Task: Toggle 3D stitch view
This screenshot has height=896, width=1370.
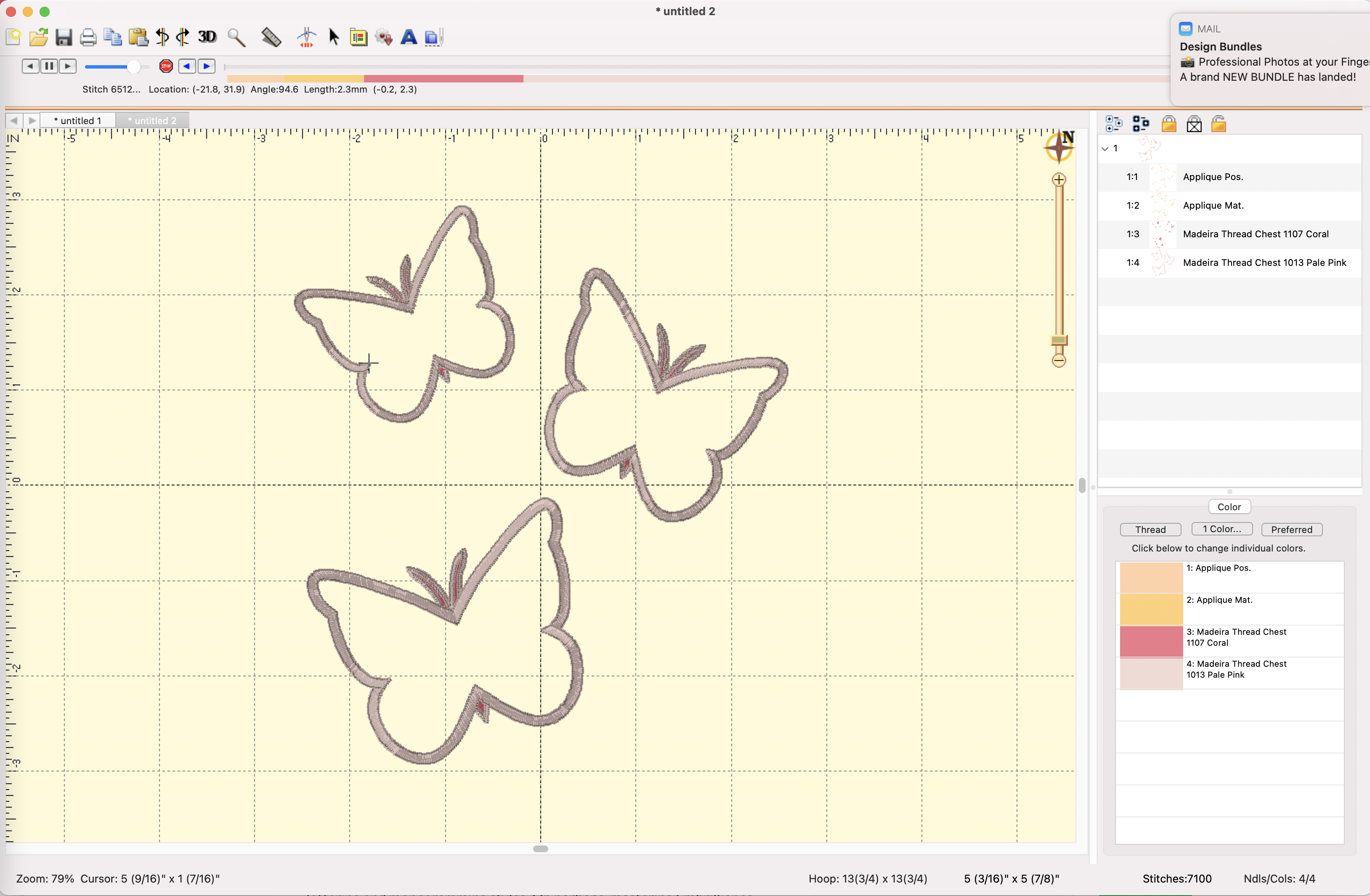Action: pyautogui.click(x=207, y=37)
